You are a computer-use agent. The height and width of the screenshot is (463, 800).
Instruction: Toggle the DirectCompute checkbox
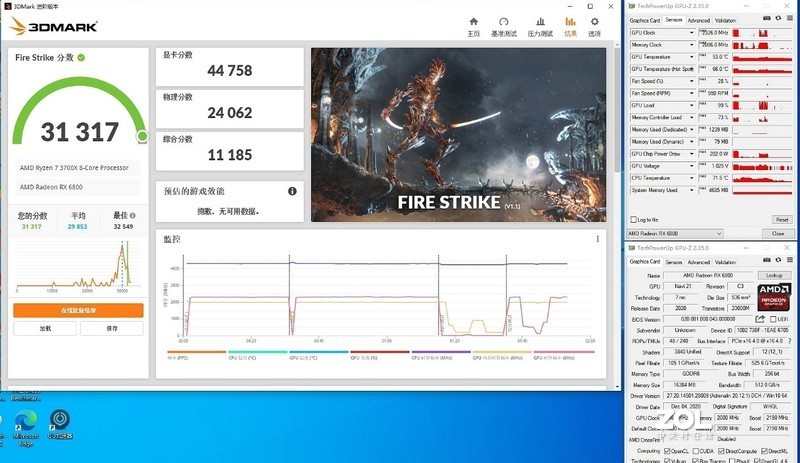pos(721,451)
